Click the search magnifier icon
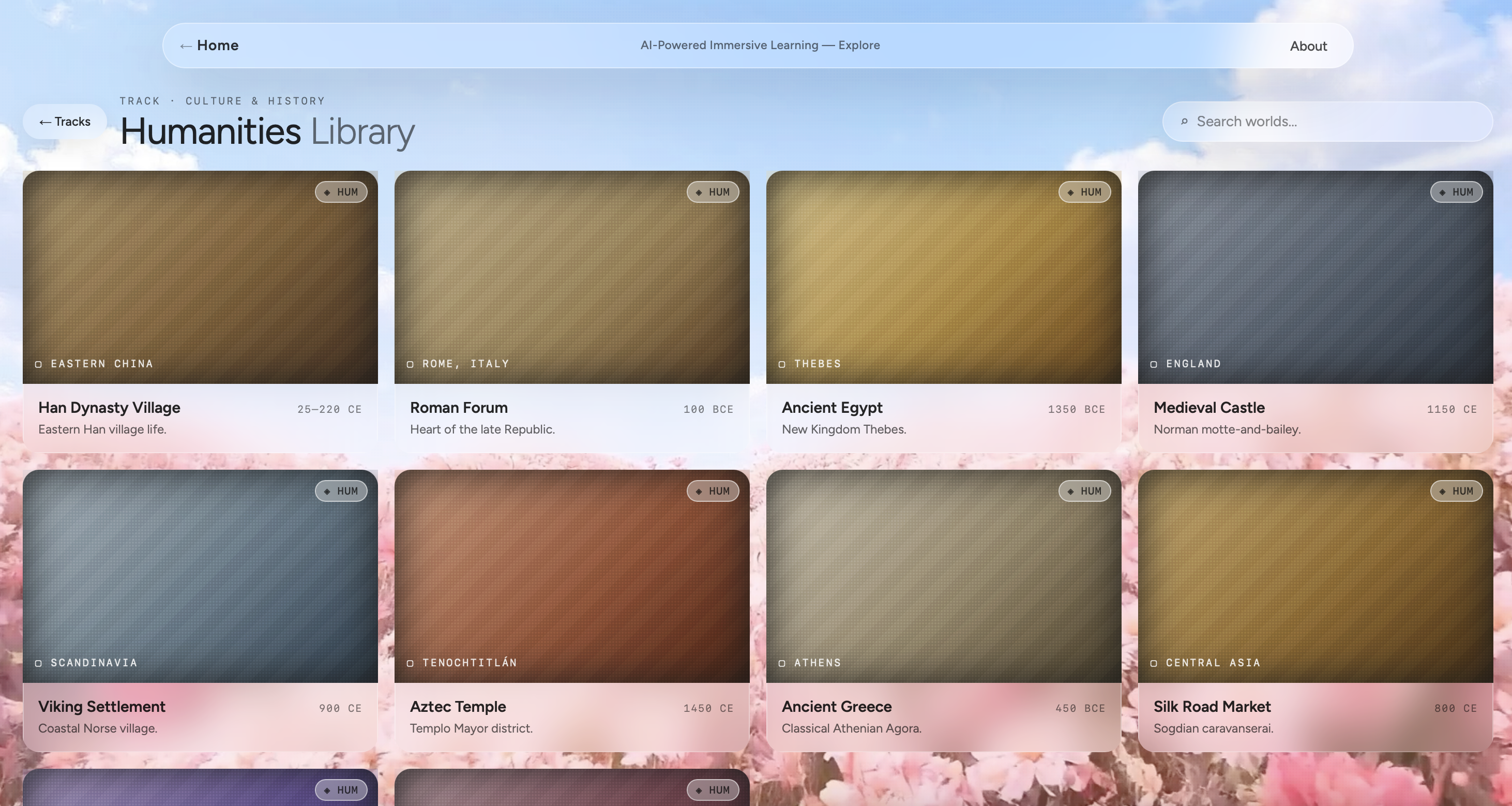Screen dimensions: 1512x806 point(1184,122)
